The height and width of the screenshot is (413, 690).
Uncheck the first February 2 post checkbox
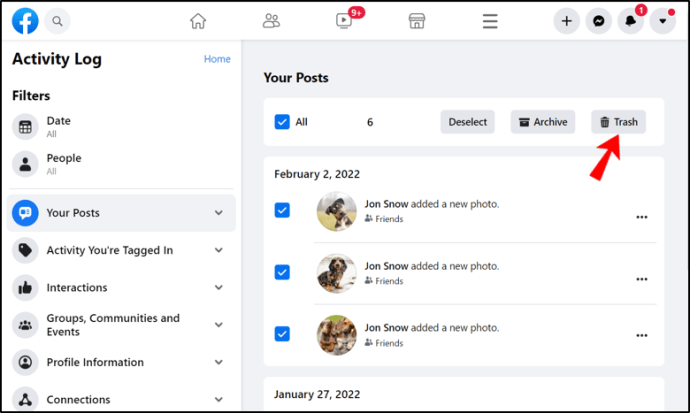point(282,210)
